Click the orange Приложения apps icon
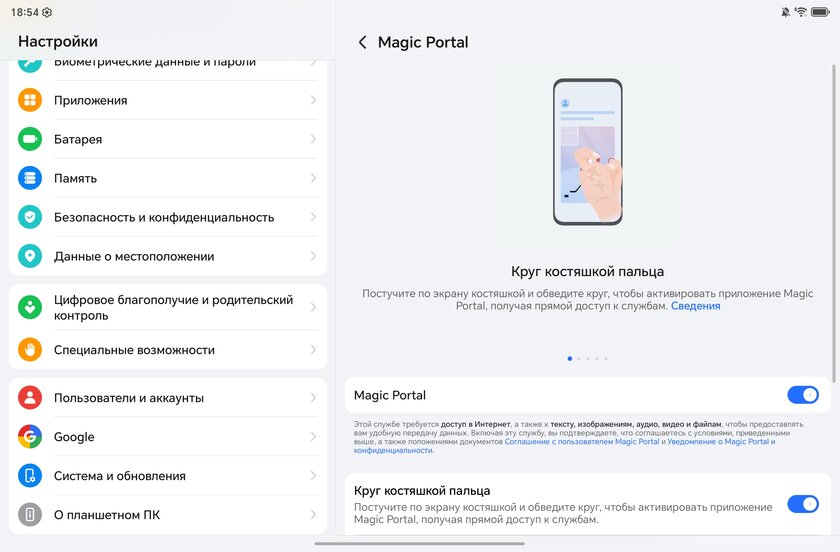This screenshot has width=840, height=552. pyautogui.click(x=30, y=100)
